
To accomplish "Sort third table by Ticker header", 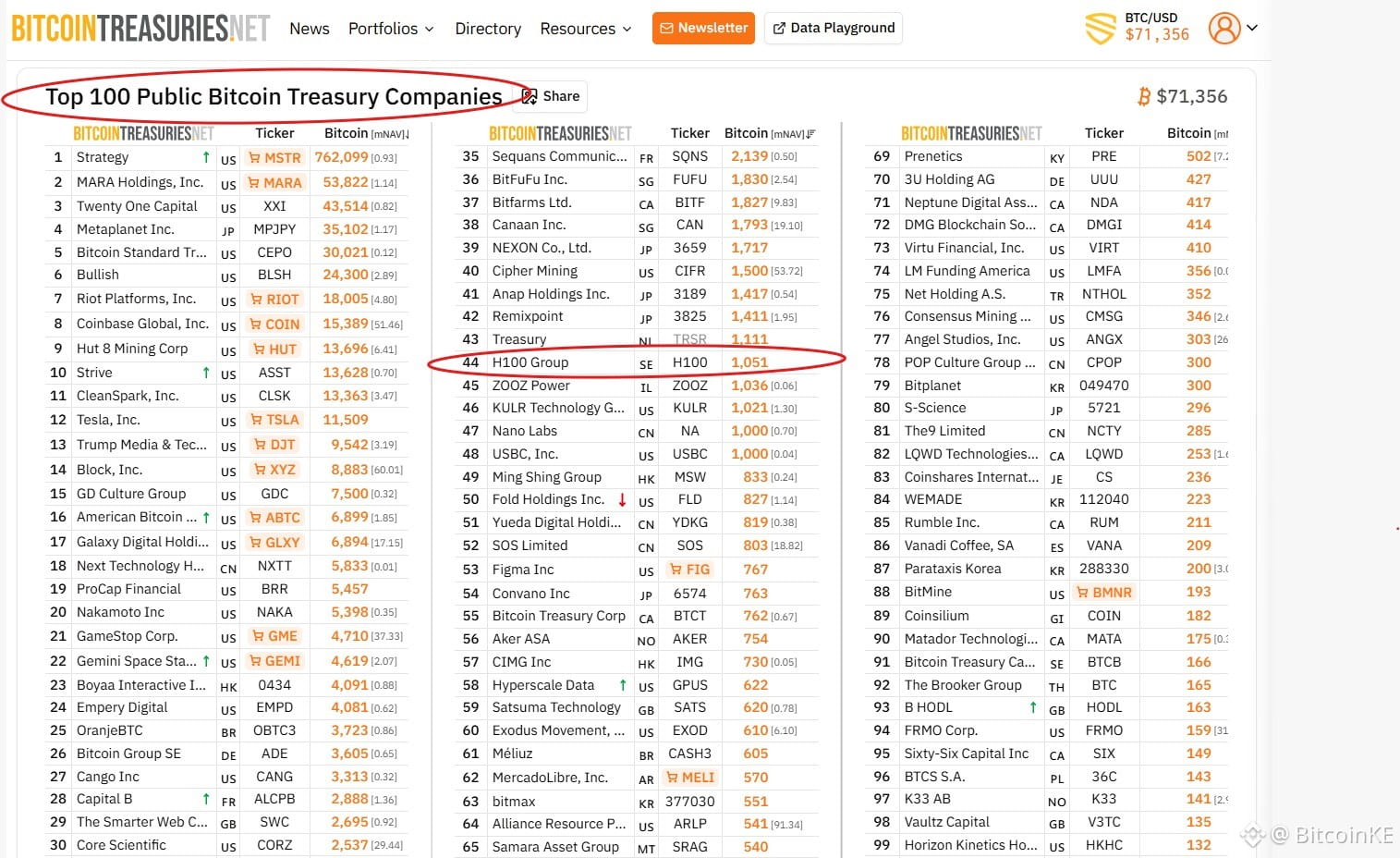I will coord(1104,133).
